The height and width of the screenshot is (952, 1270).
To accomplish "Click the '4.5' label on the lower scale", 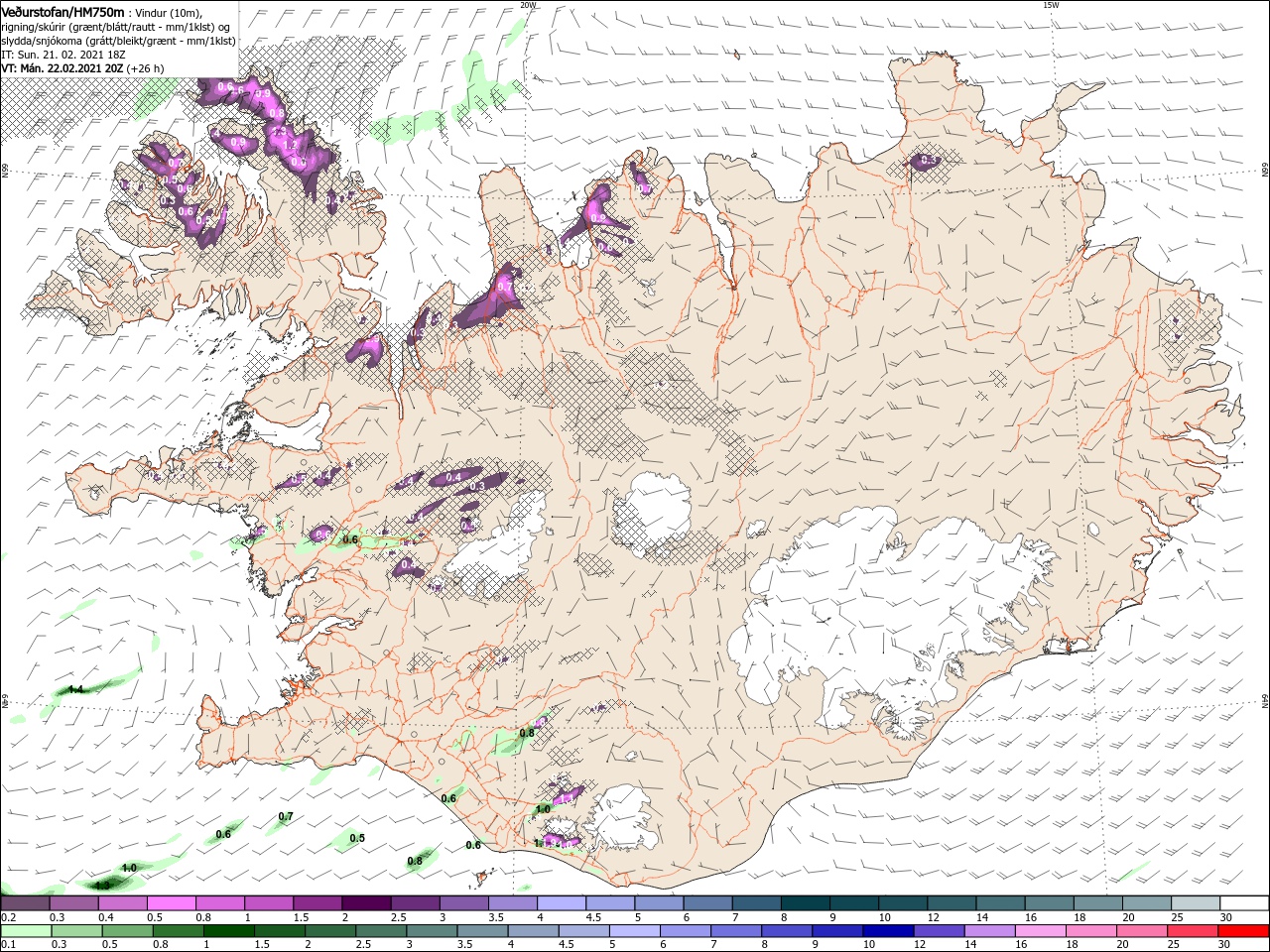I will pyautogui.click(x=567, y=945).
